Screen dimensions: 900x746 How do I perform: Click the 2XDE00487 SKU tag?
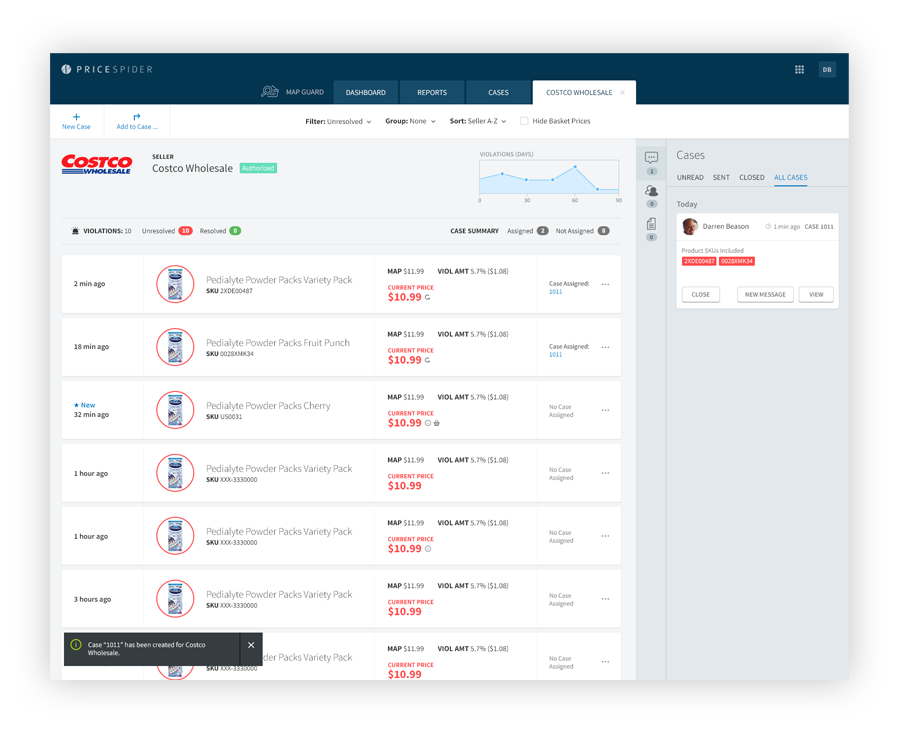[699, 262]
